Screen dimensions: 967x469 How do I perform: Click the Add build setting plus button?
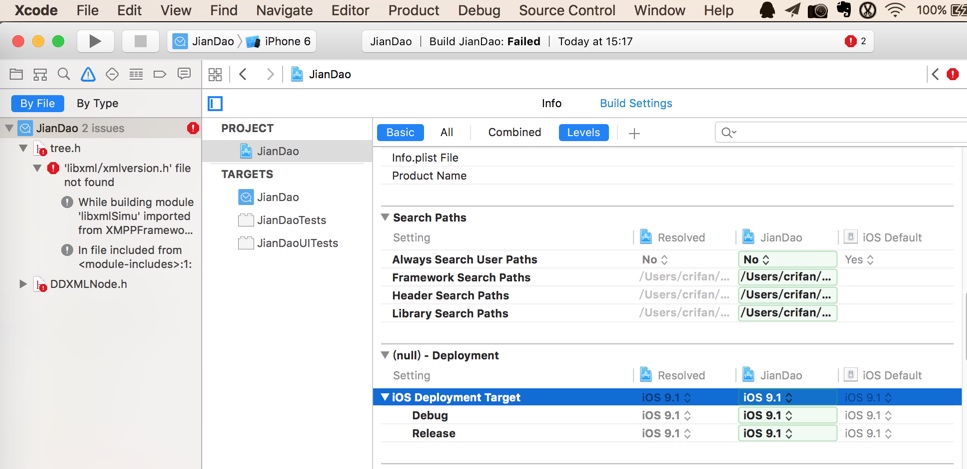click(634, 133)
